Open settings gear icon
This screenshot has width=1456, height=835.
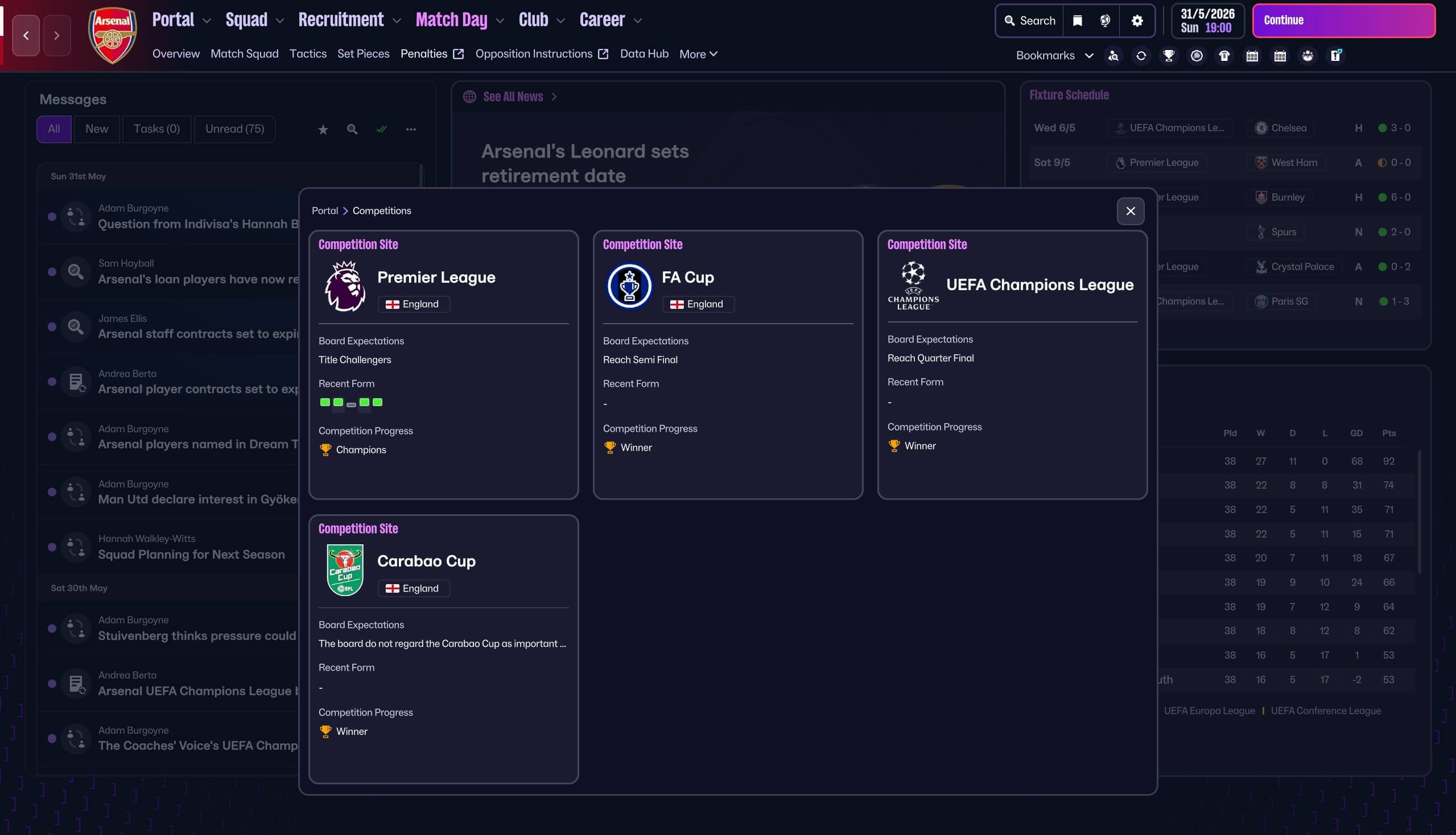click(x=1137, y=20)
